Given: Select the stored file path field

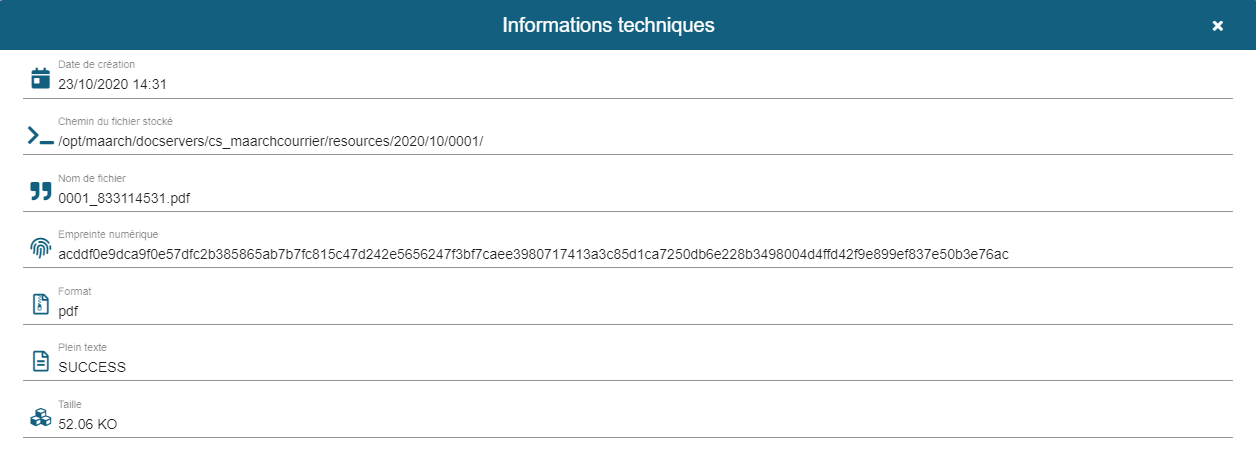Looking at the screenshot, I should [270, 141].
